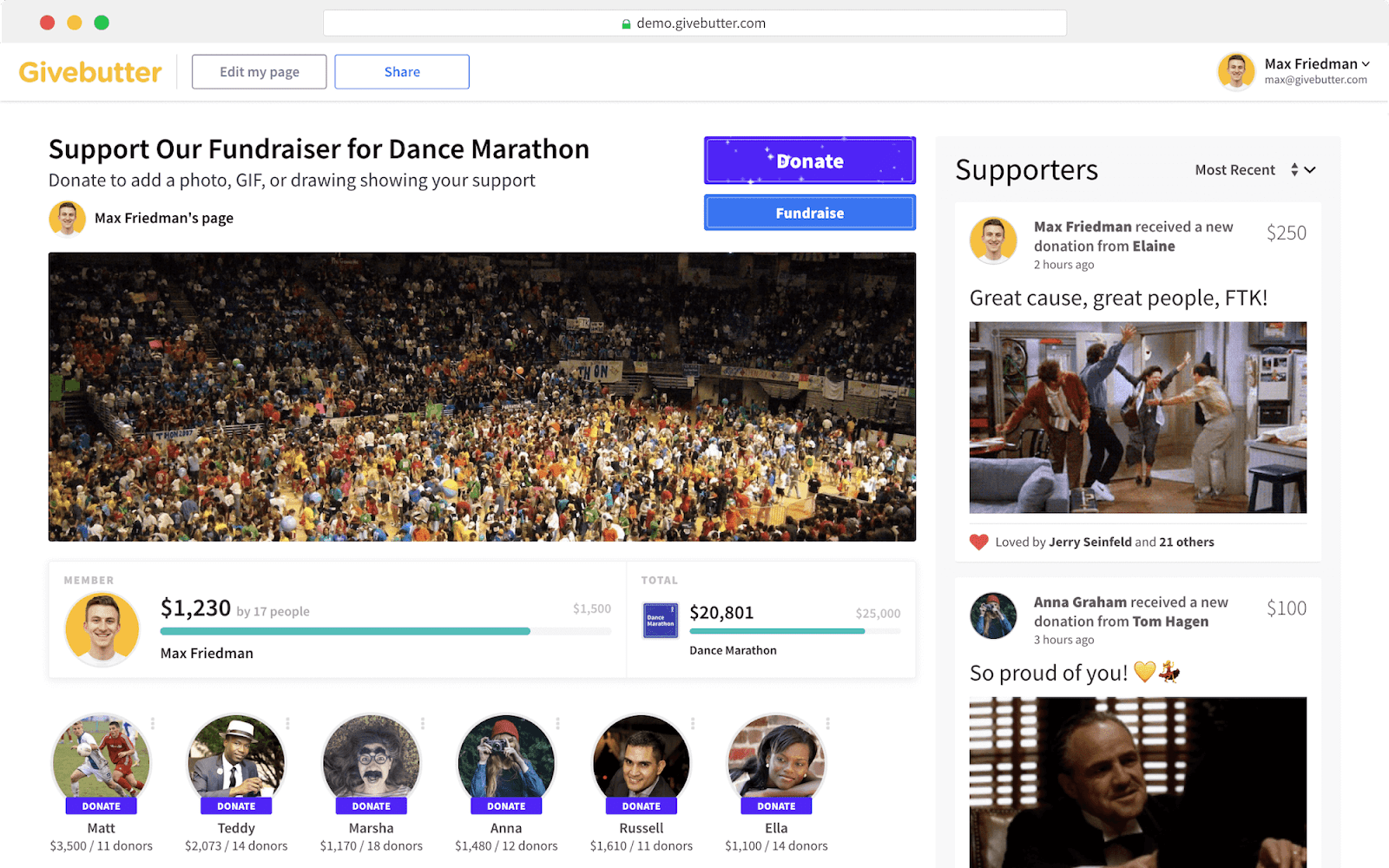Click Matt's '$3,500 / 11 donors' text

pos(101,845)
